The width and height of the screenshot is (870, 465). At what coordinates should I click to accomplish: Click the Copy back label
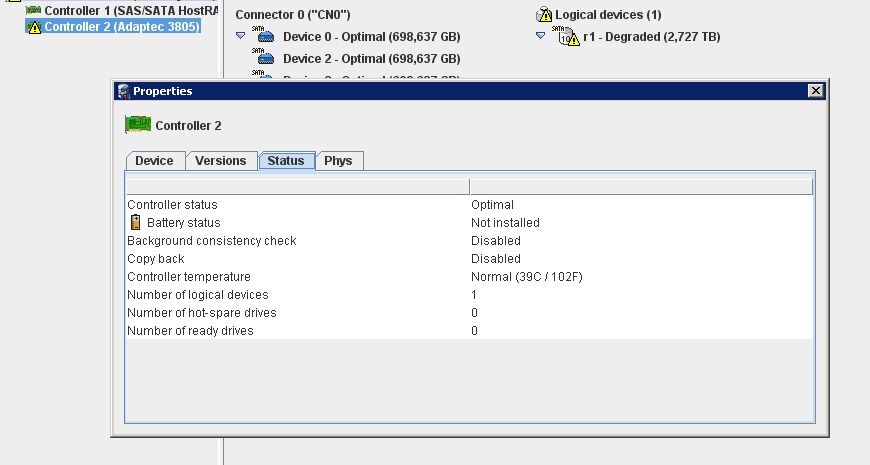[156, 259]
